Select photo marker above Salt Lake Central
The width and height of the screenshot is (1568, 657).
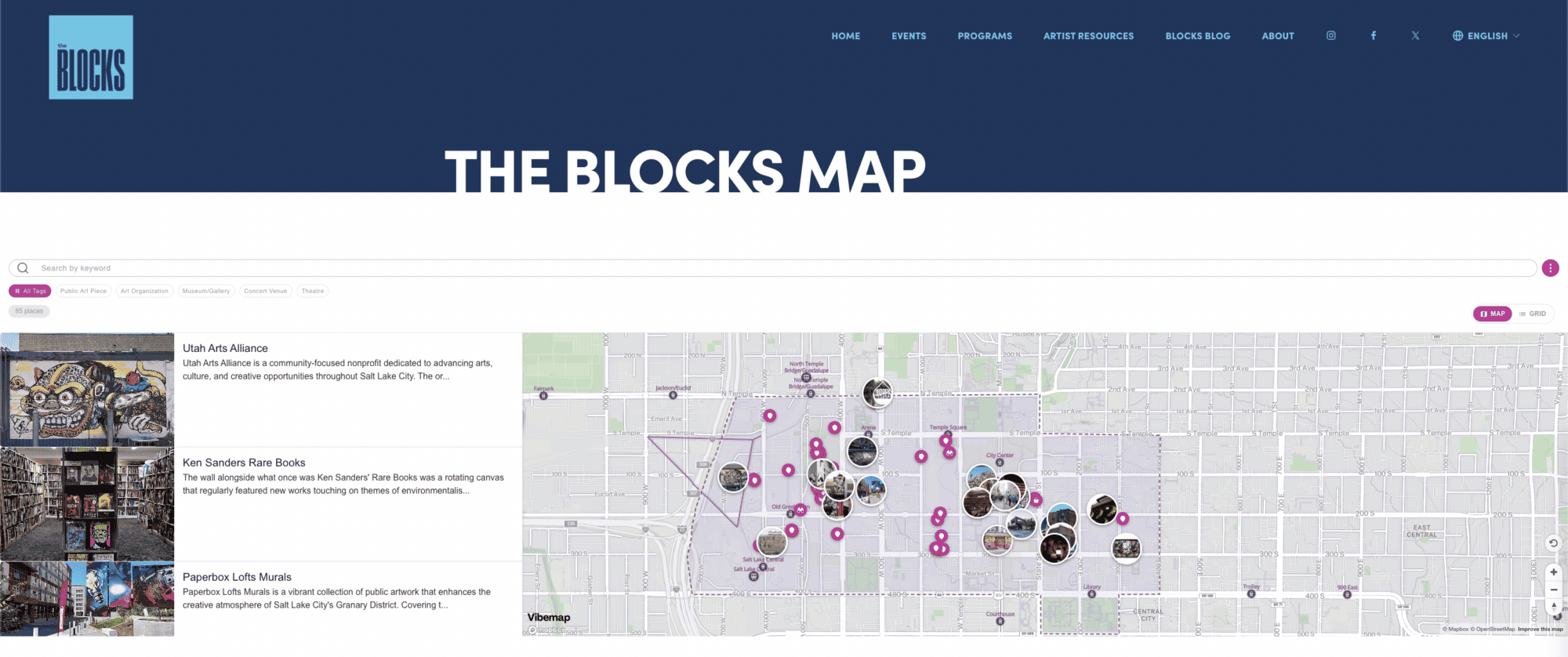pyautogui.click(x=771, y=541)
